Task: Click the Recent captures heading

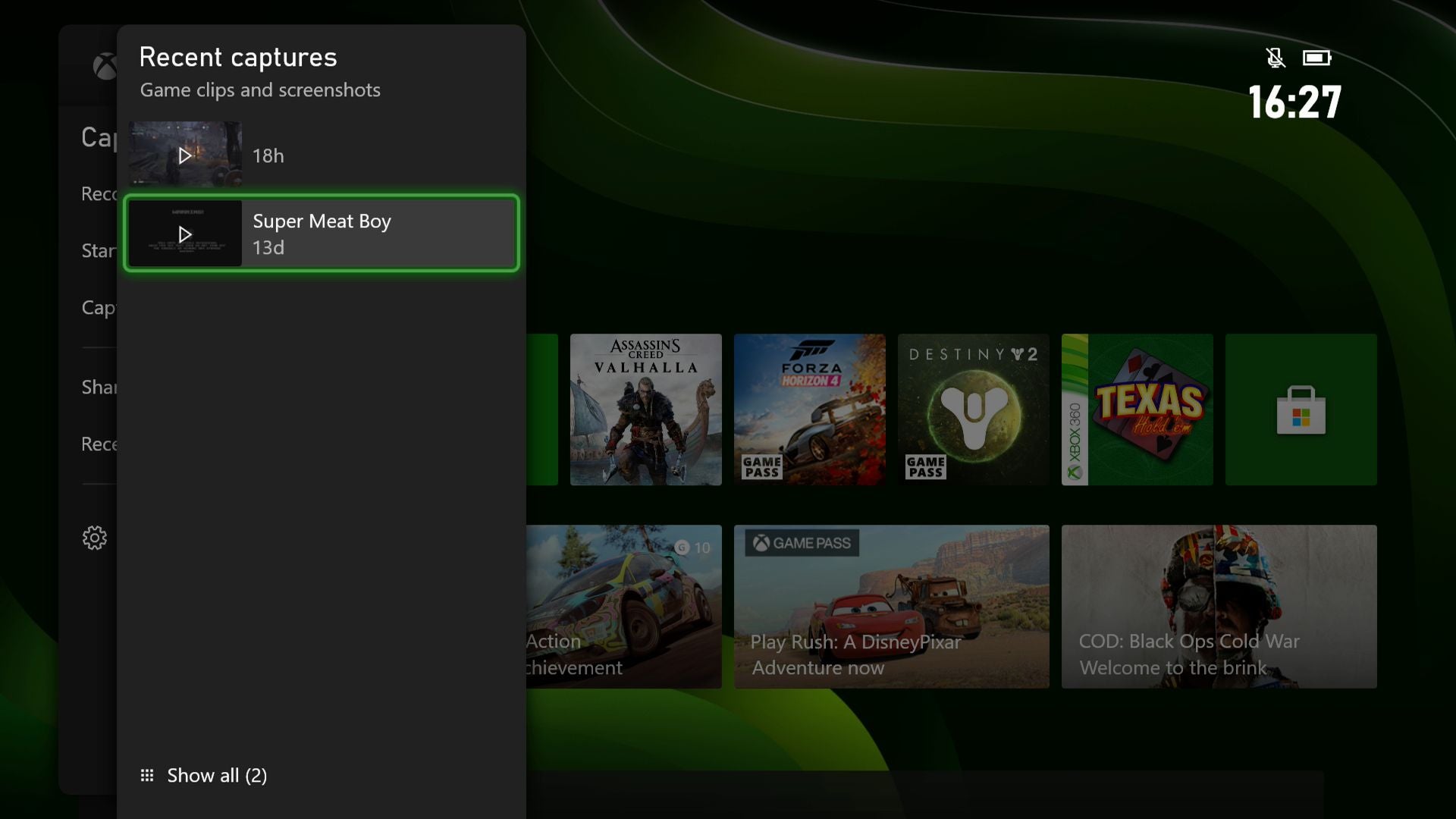Action: tap(238, 57)
